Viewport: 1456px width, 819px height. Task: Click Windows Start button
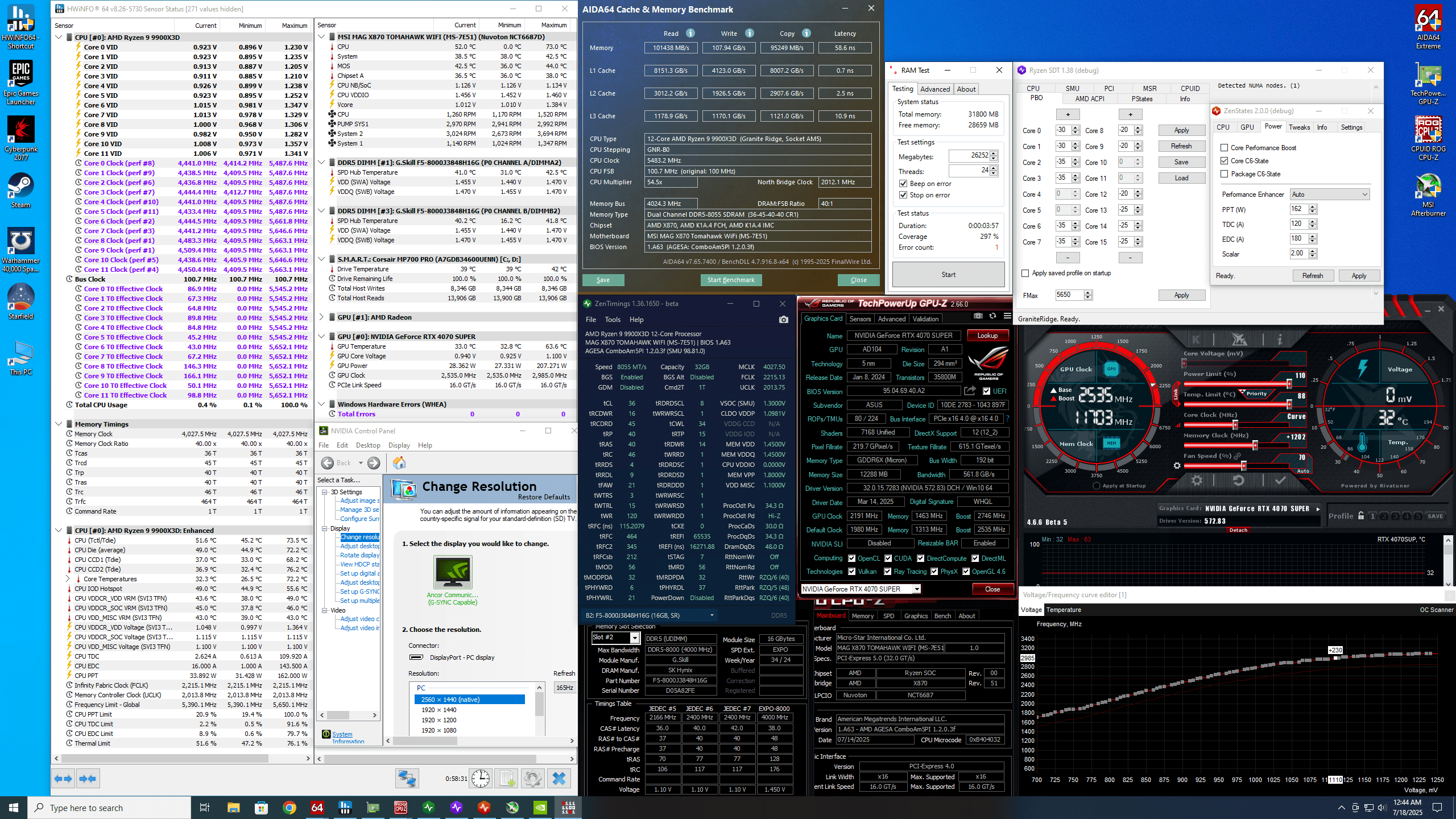[x=14, y=808]
